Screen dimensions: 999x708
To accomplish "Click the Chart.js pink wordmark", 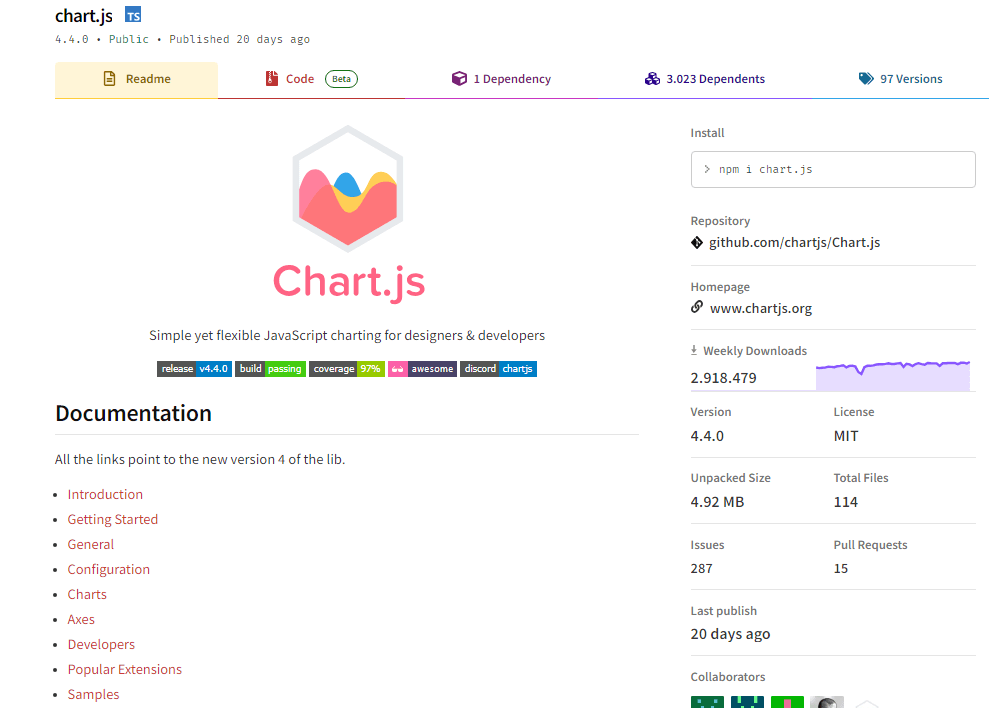I will [x=349, y=282].
